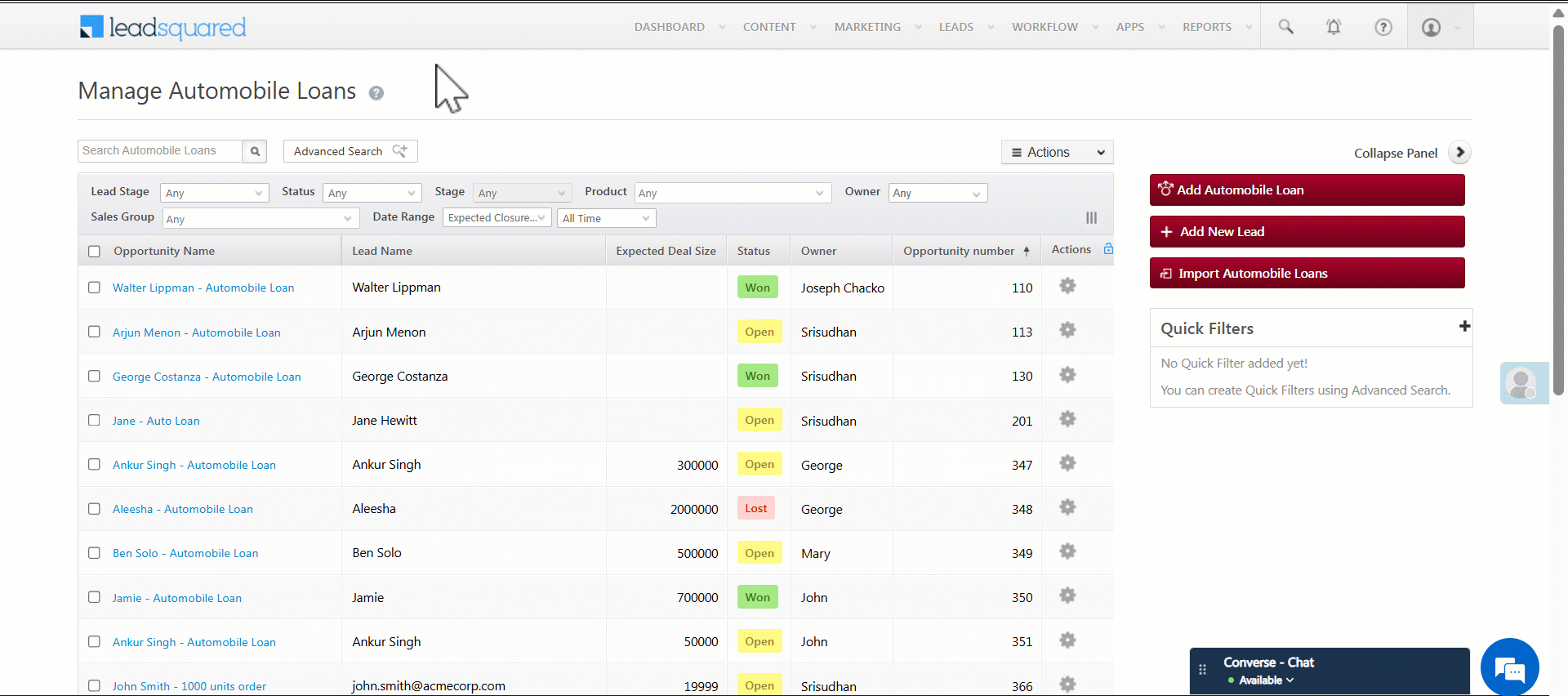Image resolution: width=1568 pixels, height=696 pixels.
Task: Open the help question mark in header
Action: (1383, 27)
